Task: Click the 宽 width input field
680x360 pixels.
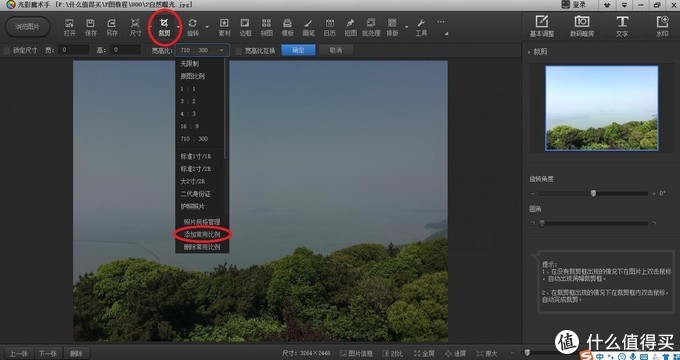Action: [73, 50]
